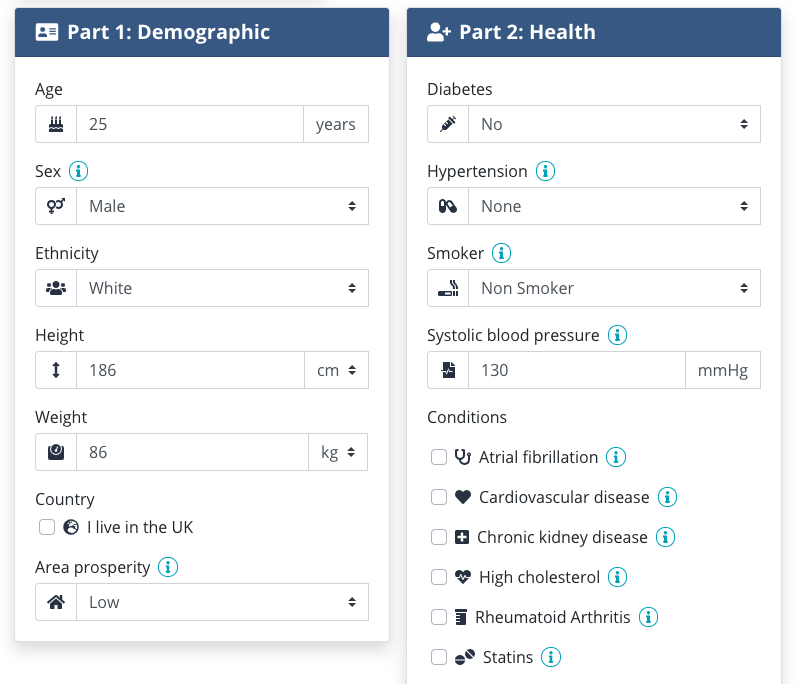Open the Chronic kidney disease info icon
This screenshot has width=798, height=684.
coord(665,537)
